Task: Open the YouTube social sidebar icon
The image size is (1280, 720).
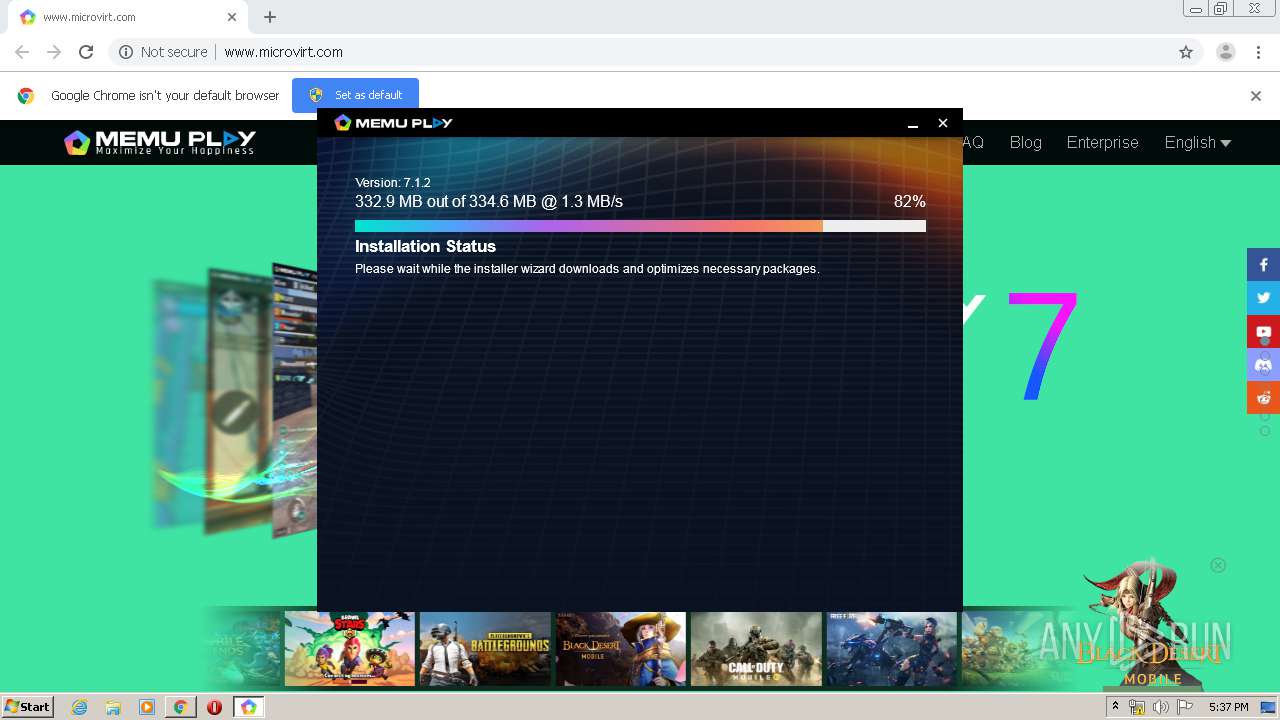Action: [1263, 331]
